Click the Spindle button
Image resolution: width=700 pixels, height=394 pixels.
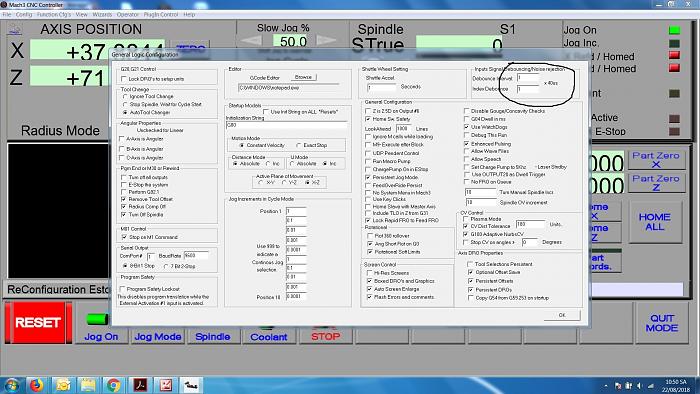(x=212, y=337)
